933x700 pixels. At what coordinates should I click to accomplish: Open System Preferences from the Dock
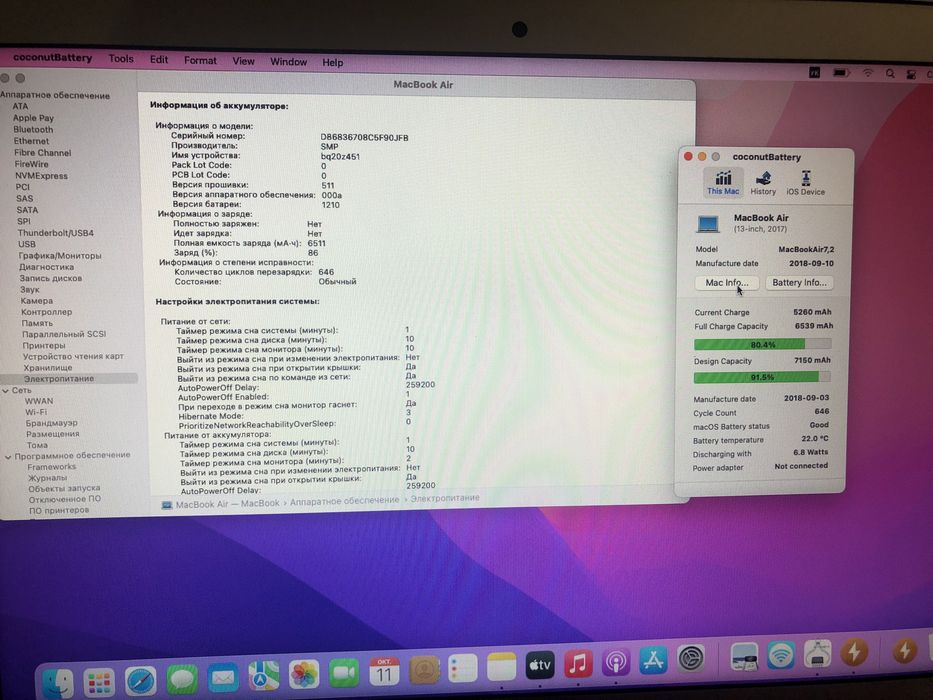point(691,659)
